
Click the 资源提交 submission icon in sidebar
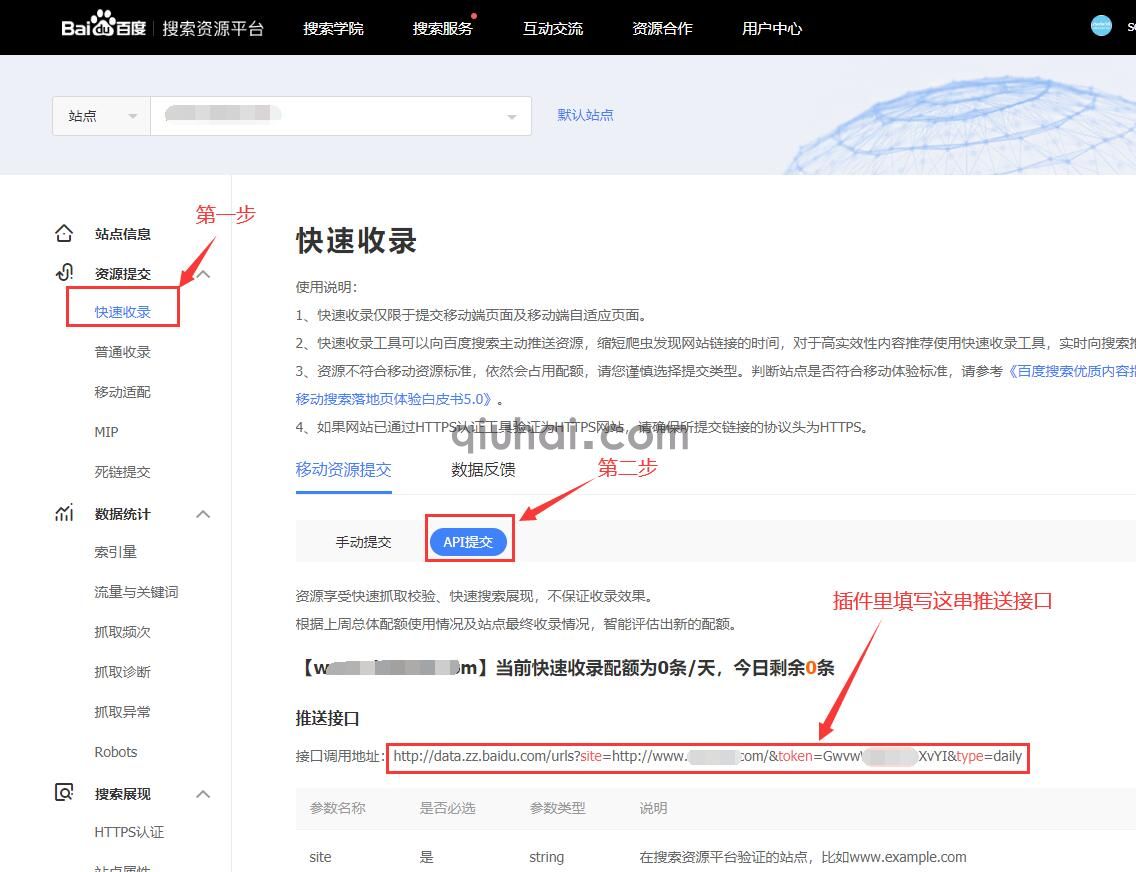click(63, 272)
